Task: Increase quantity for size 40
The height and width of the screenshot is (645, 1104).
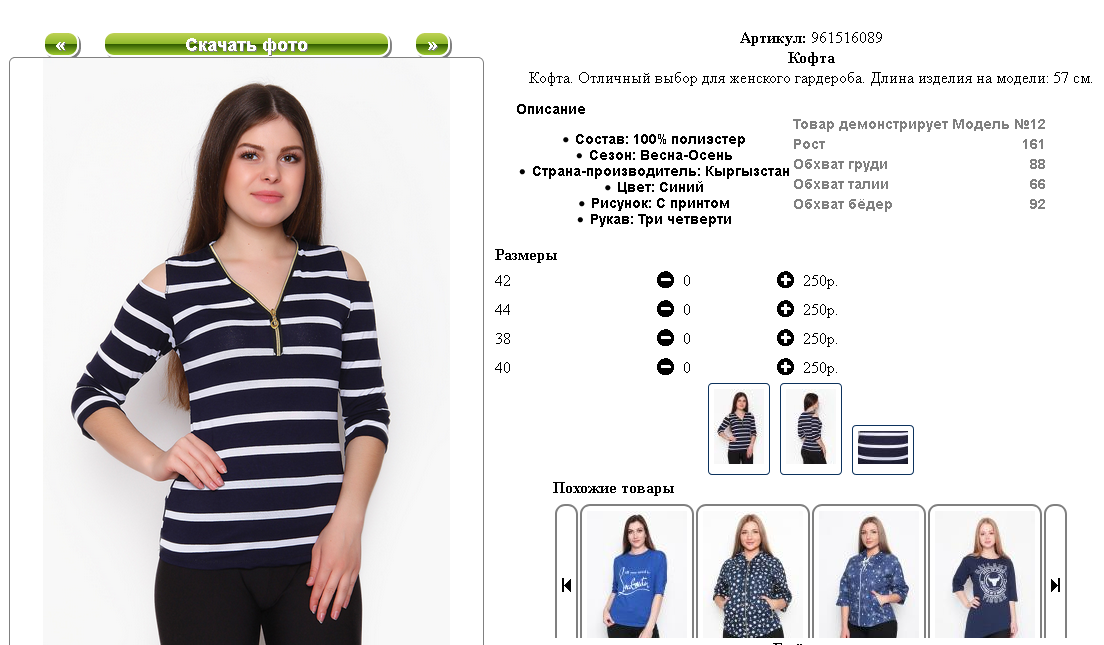Action: pos(785,367)
